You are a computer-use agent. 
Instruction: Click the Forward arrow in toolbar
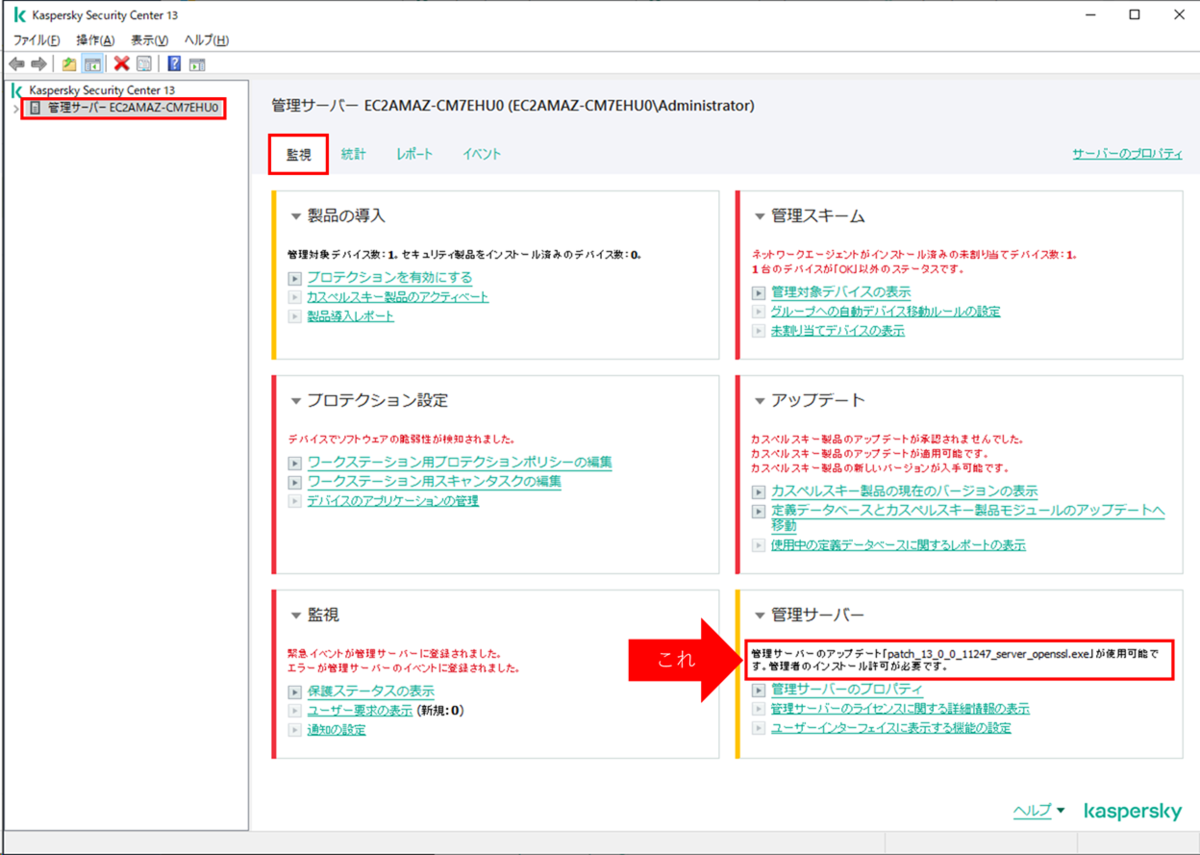[x=40, y=64]
